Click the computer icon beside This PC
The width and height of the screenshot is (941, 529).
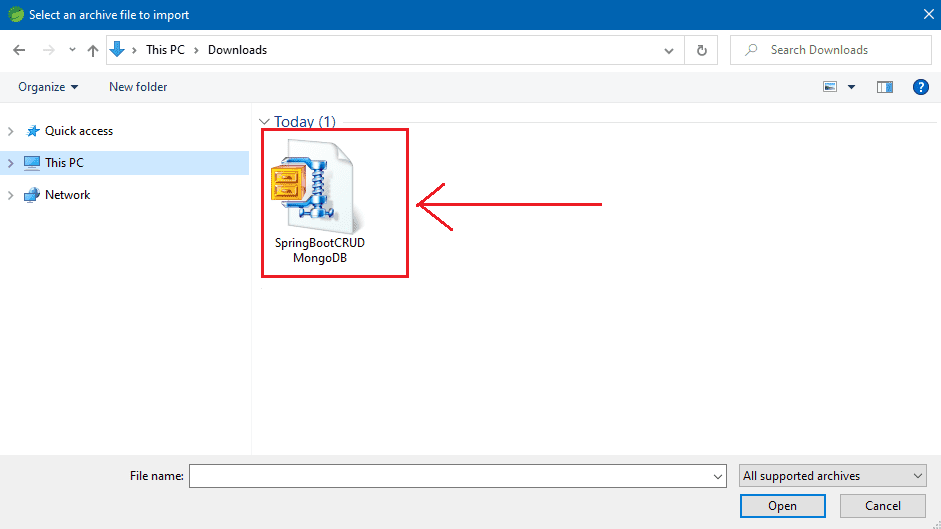(x=32, y=163)
